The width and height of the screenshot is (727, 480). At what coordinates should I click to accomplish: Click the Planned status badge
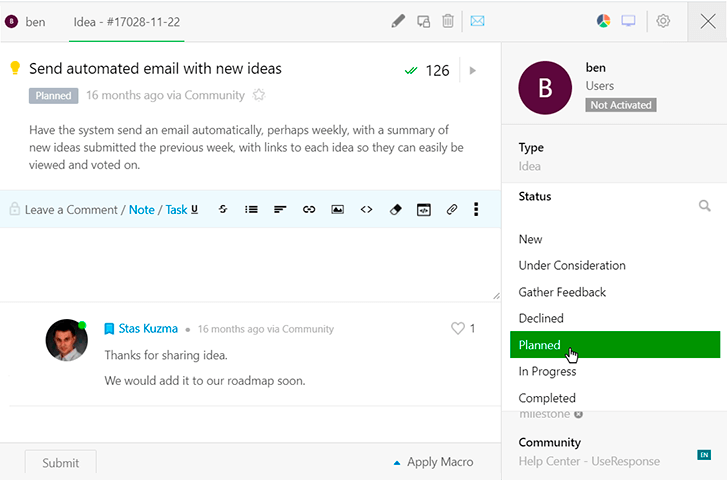pyautogui.click(x=53, y=96)
